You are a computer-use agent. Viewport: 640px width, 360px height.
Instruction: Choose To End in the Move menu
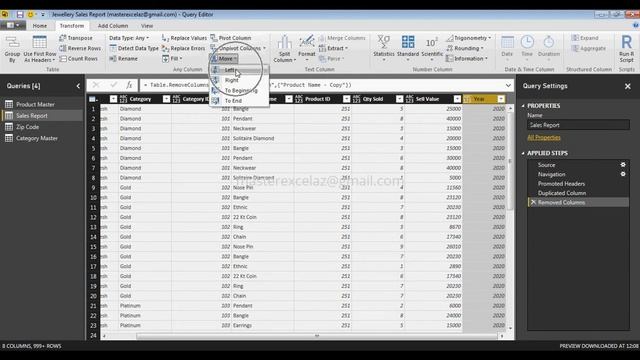(239, 100)
